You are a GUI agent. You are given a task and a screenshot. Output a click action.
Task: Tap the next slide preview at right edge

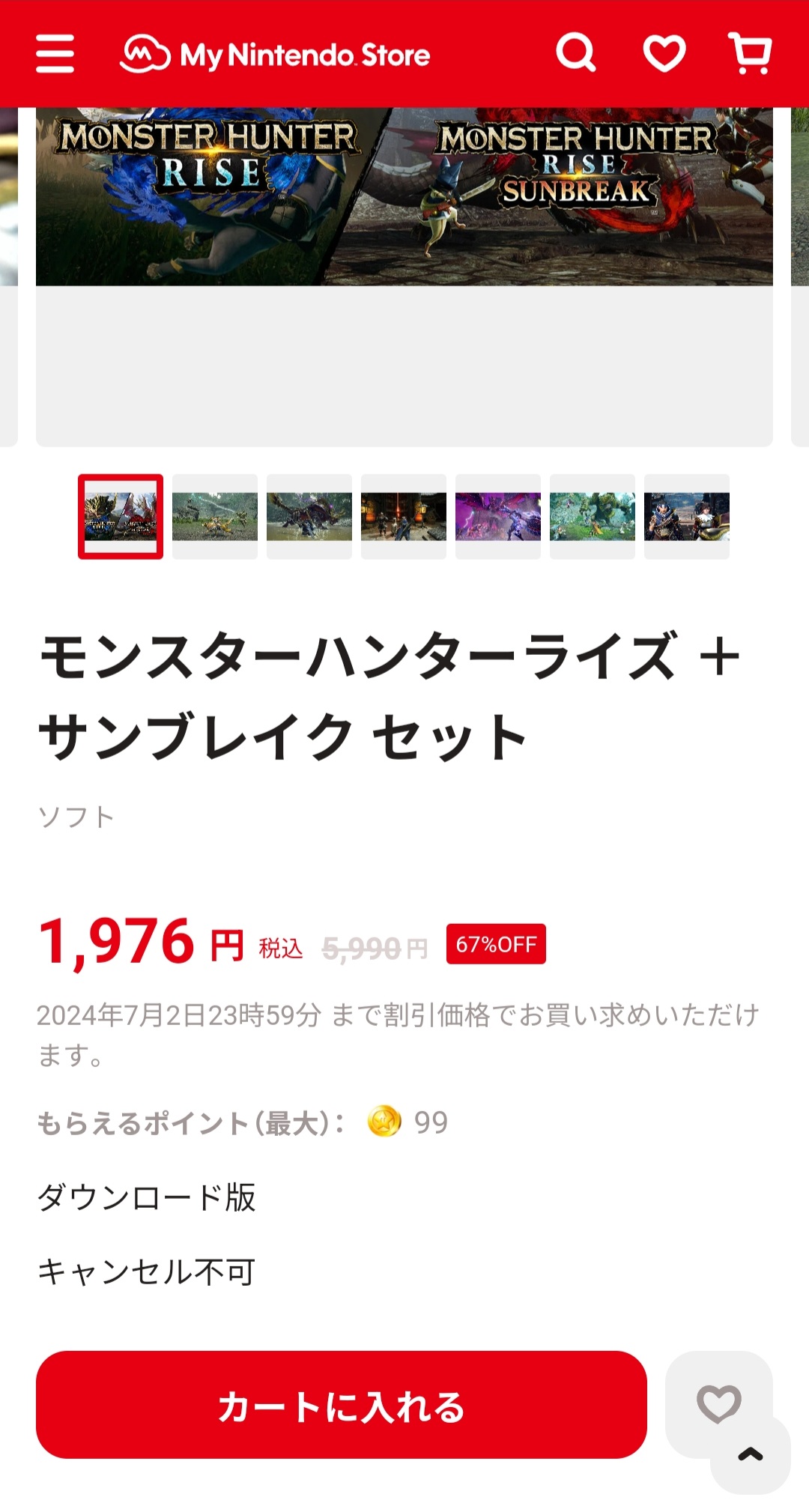click(x=800, y=277)
